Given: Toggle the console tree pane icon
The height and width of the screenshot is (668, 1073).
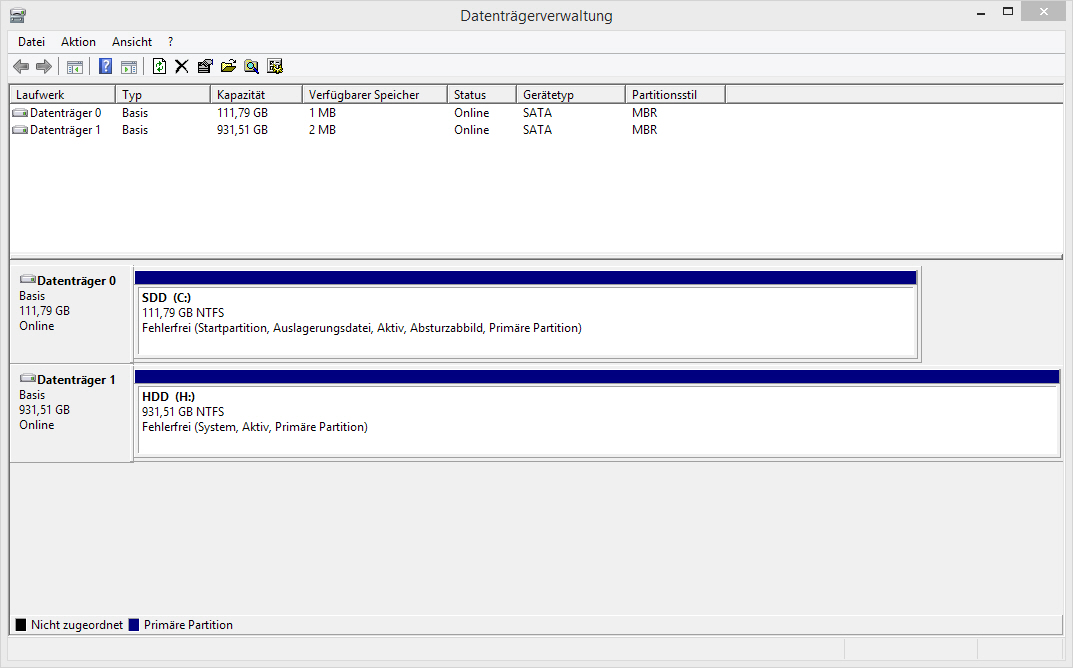Looking at the screenshot, I should (75, 66).
